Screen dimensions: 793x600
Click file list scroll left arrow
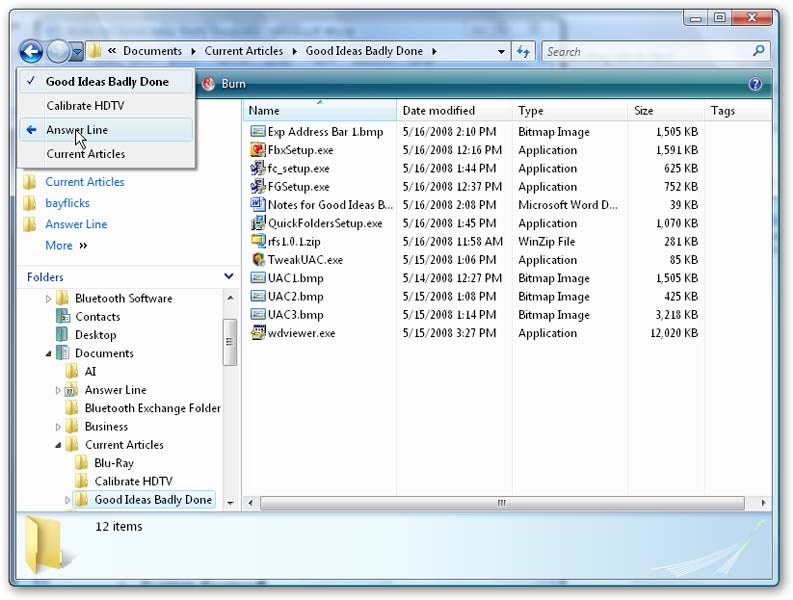tap(251, 503)
